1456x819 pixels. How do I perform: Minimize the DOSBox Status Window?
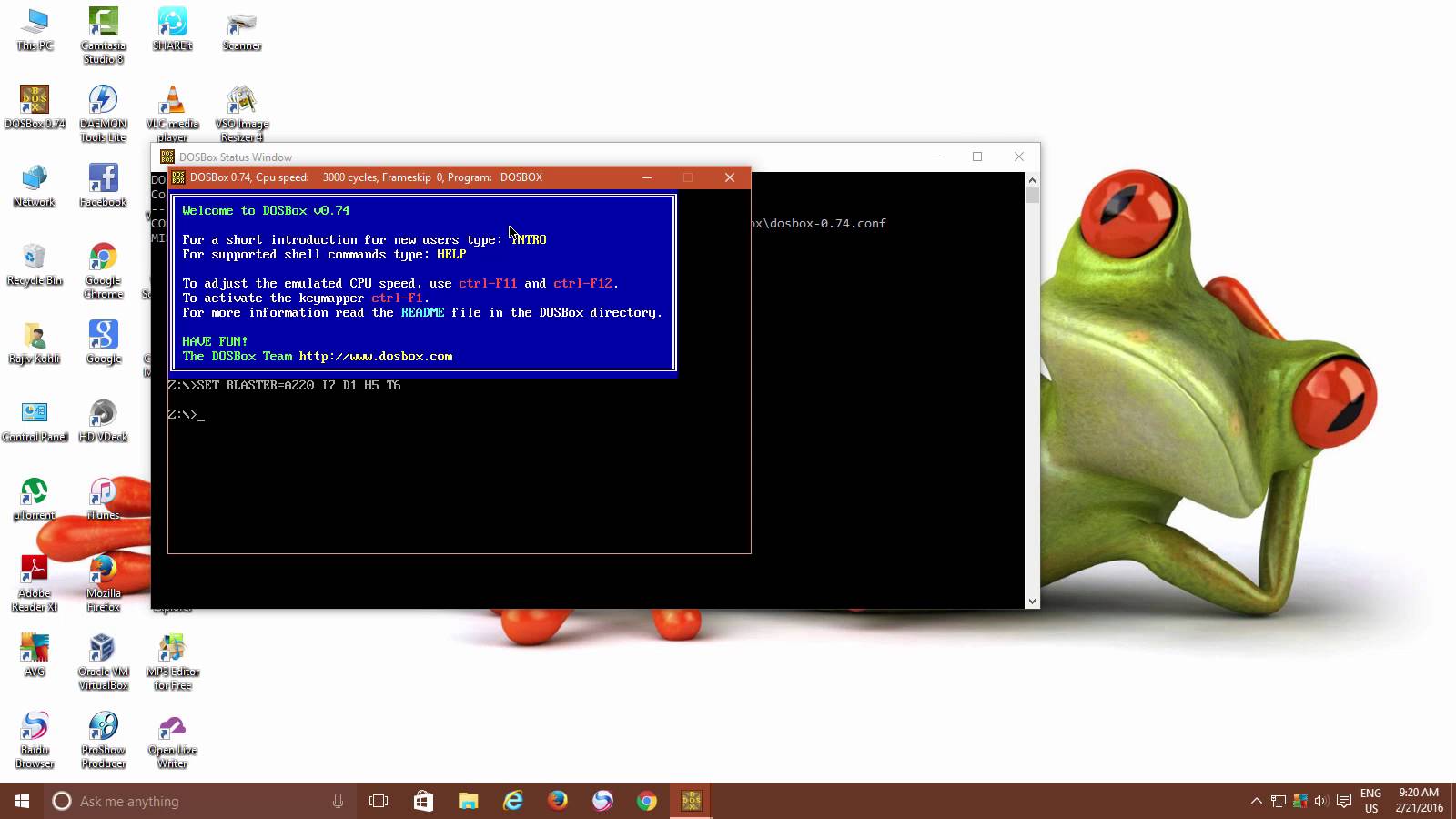click(x=935, y=157)
